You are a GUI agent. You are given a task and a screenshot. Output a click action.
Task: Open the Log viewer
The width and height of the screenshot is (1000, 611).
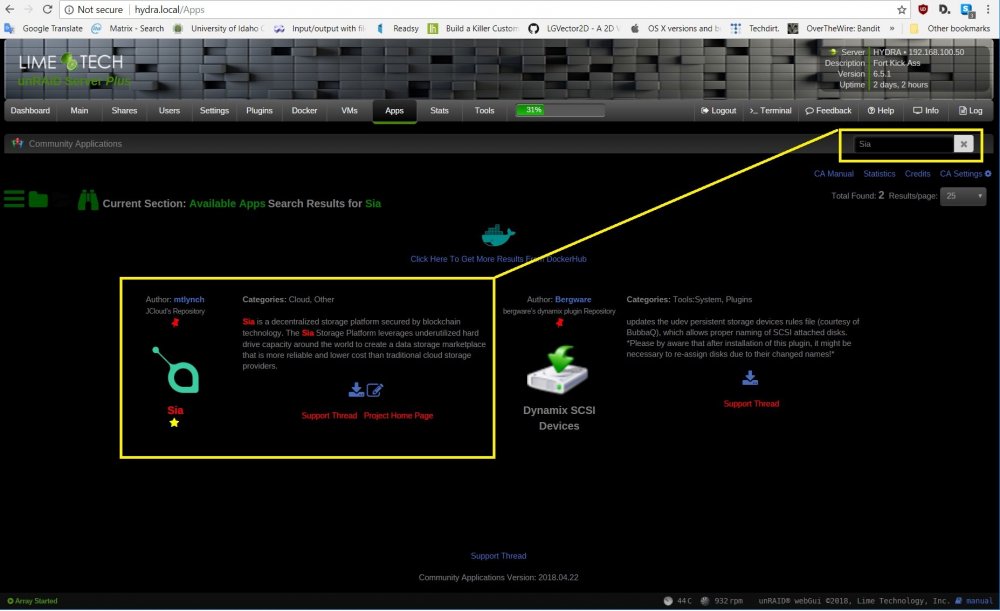971,110
